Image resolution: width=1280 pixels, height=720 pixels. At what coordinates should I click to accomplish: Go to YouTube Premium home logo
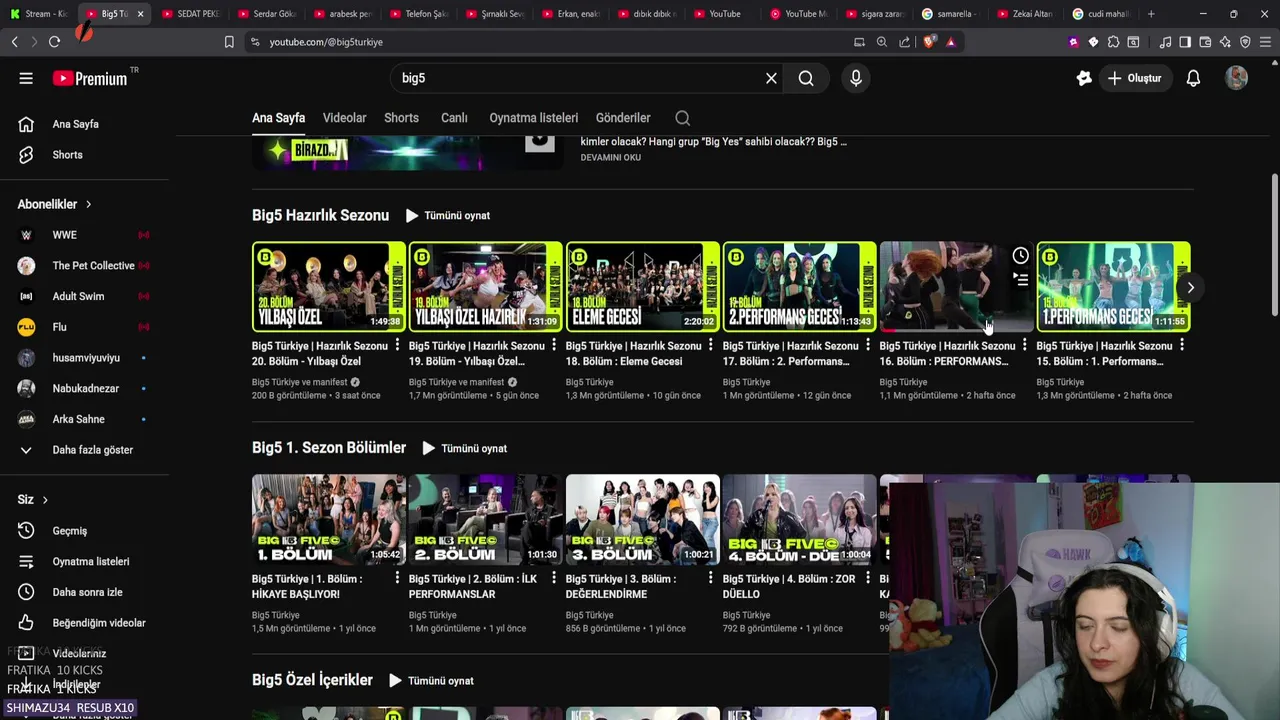pyautogui.click(x=90, y=78)
